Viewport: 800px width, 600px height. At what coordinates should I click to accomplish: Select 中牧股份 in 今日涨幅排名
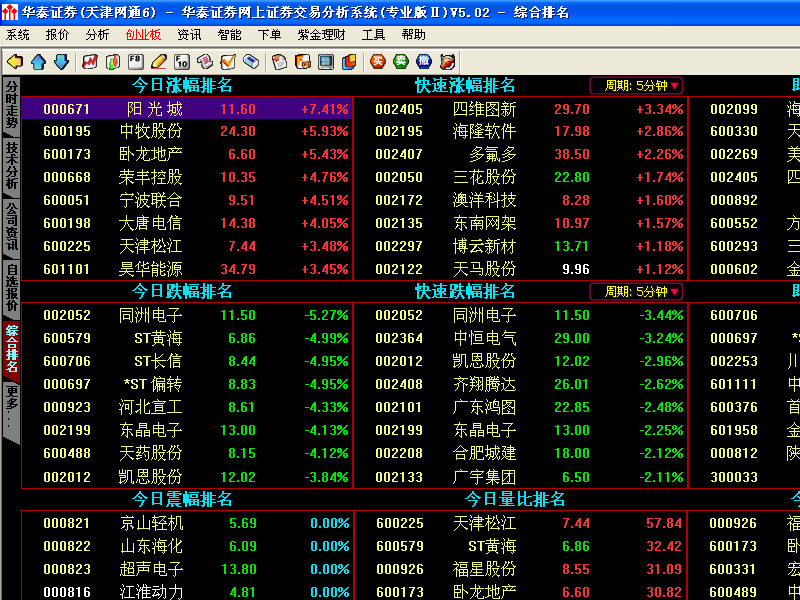pyautogui.click(x=187, y=132)
